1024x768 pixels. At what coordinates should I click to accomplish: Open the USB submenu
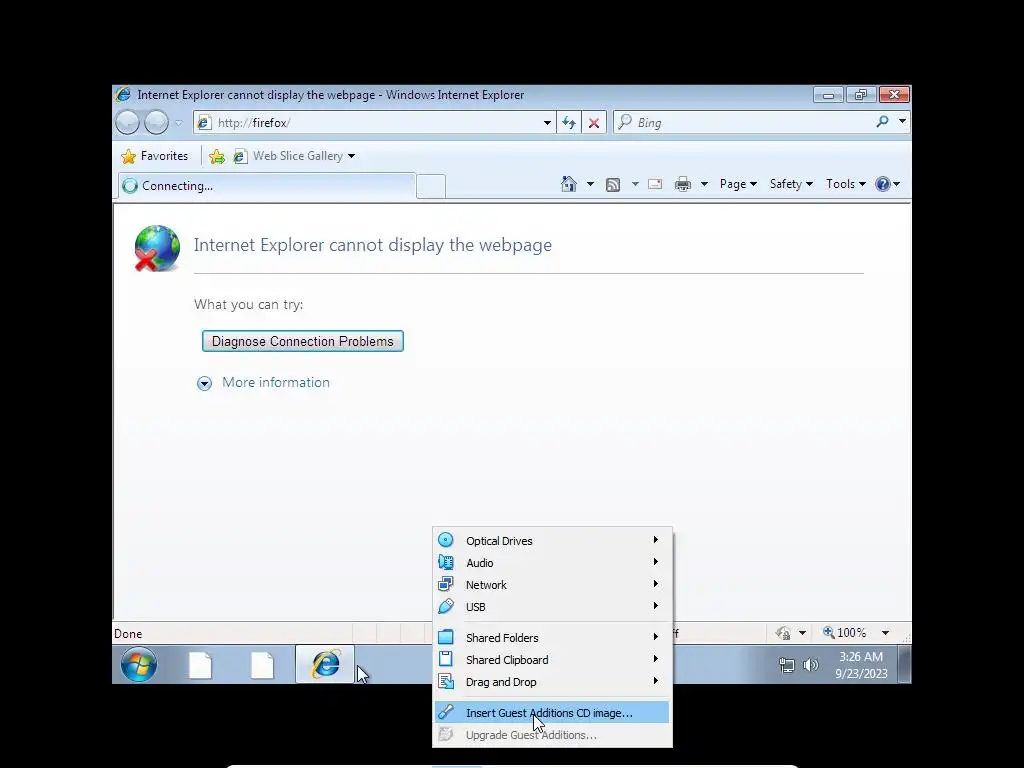552,607
